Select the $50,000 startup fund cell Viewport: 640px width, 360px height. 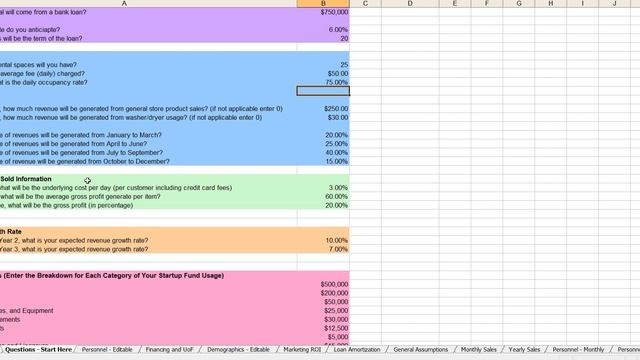tap(323, 302)
